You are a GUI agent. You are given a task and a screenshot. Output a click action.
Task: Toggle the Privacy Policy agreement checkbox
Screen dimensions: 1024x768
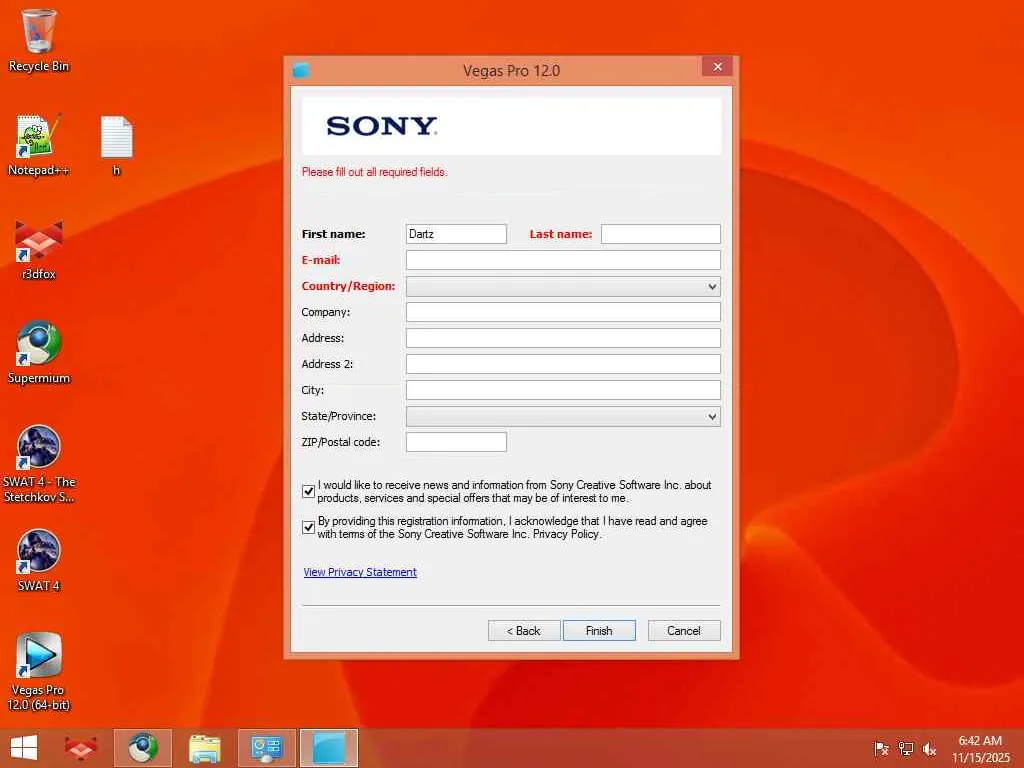(309, 527)
